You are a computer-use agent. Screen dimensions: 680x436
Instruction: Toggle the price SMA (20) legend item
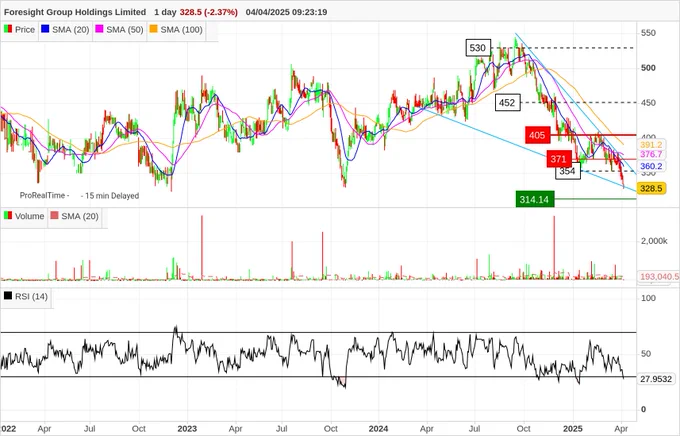tap(65, 30)
